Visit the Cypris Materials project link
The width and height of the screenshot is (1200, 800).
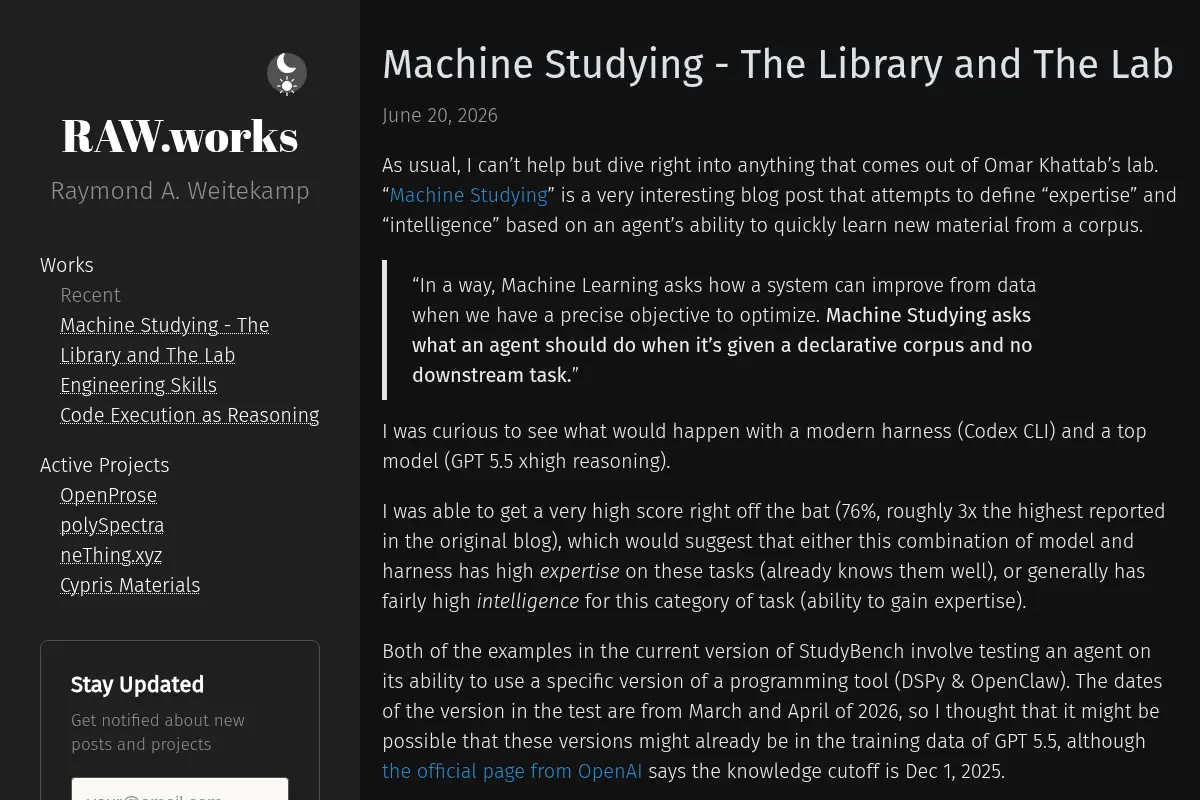coord(130,585)
